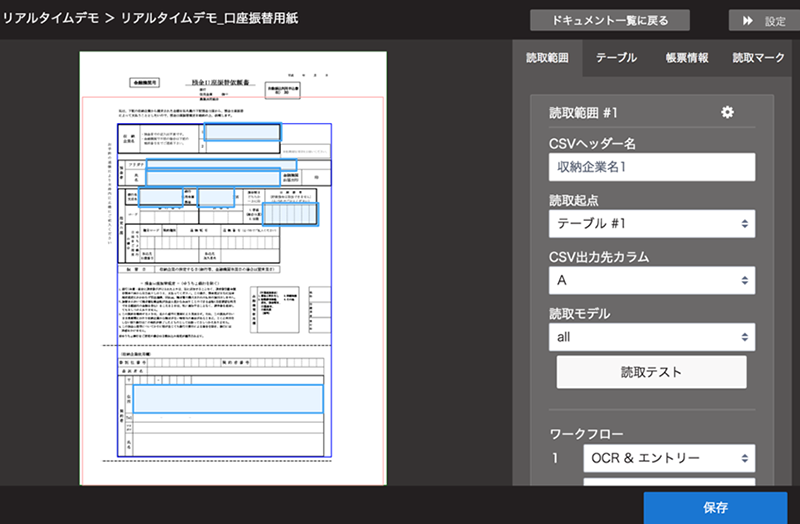
Task: Select the 帳票情報 tab
Action: click(x=687, y=58)
